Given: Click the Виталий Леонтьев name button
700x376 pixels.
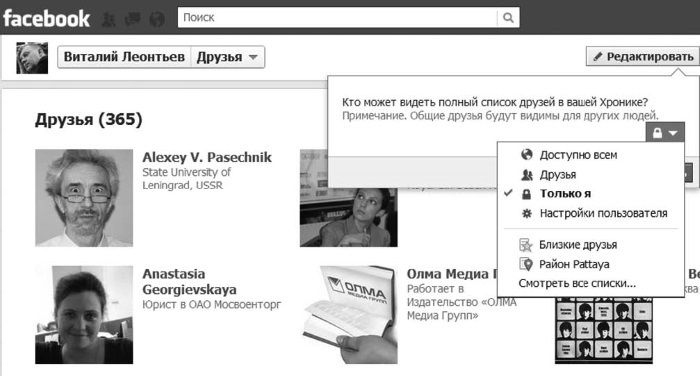Looking at the screenshot, I should [124, 57].
